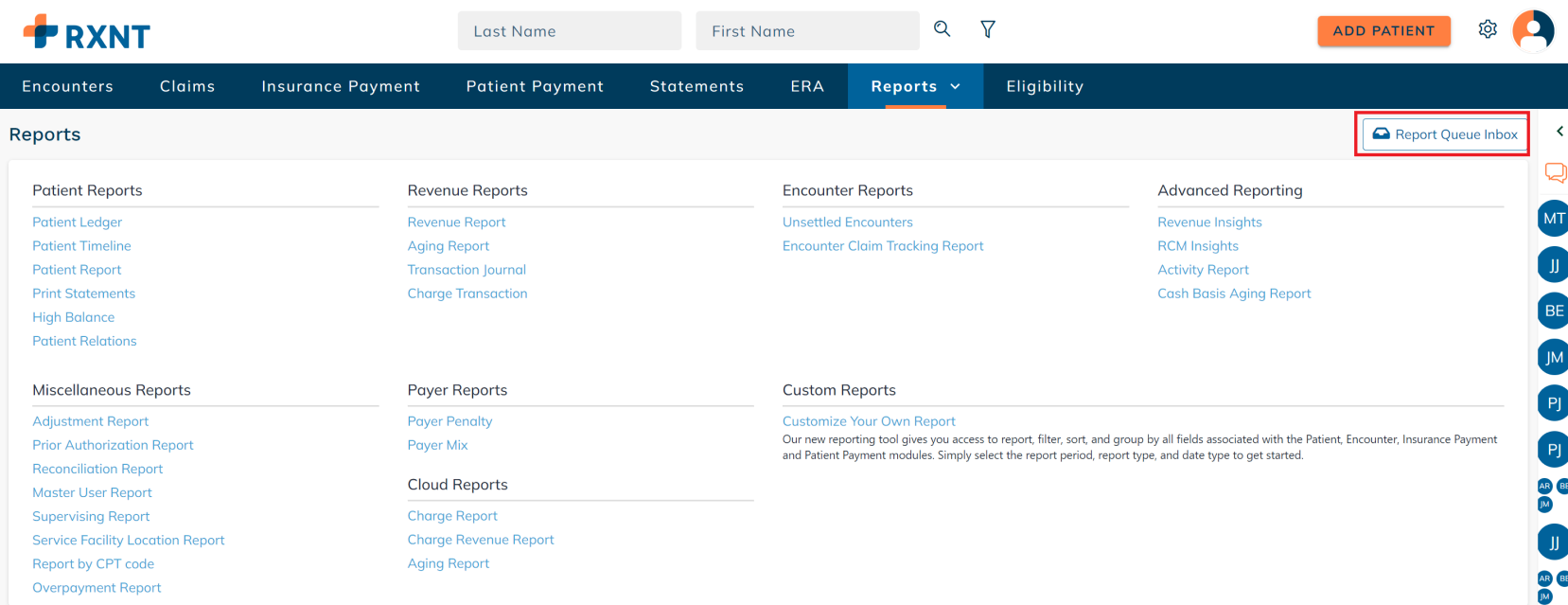Open the Insurance Payment tab
Viewport: 1568px width, 605px height.
pyautogui.click(x=341, y=86)
